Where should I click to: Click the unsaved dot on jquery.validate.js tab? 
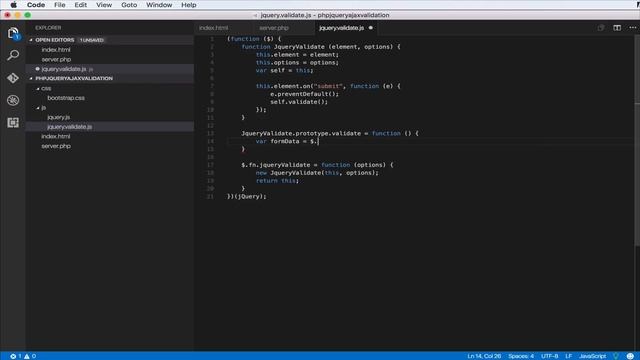pos(371,28)
